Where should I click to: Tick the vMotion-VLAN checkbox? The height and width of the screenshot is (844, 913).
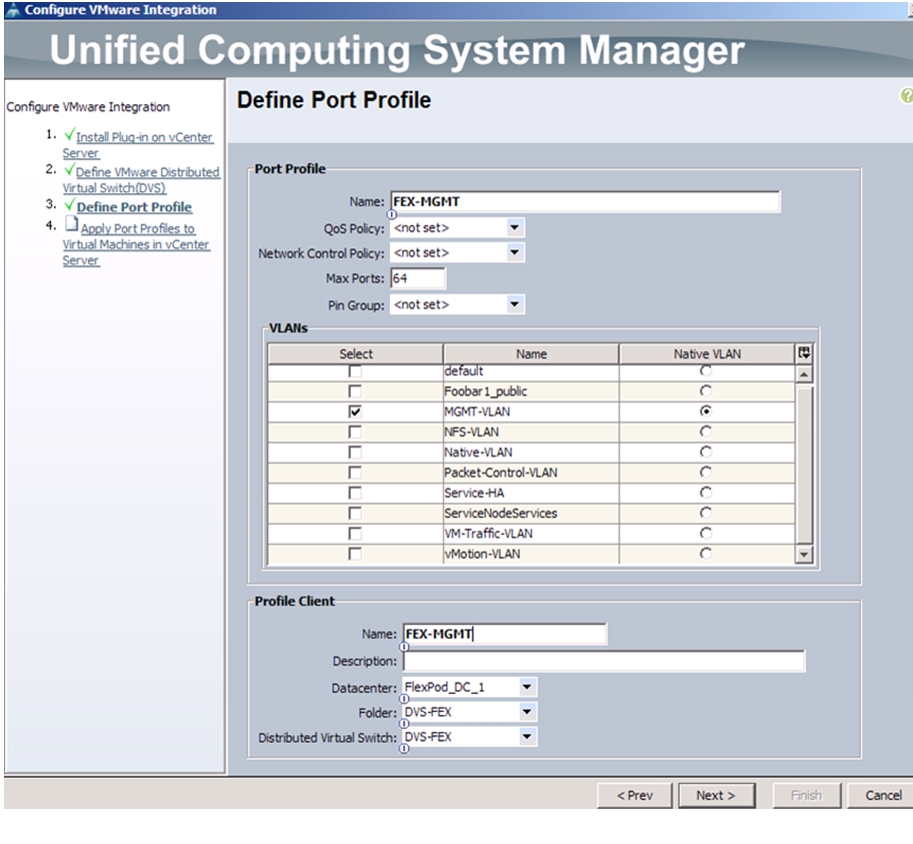tap(355, 554)
